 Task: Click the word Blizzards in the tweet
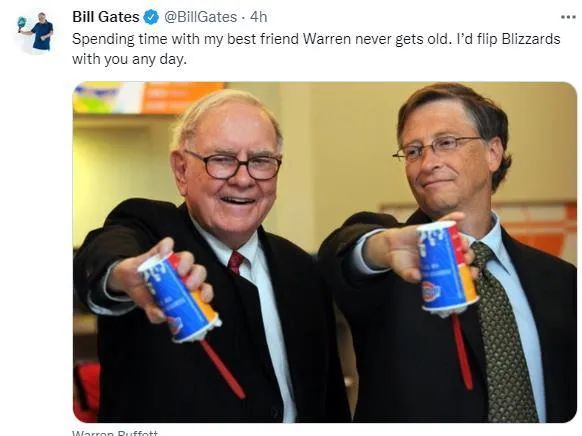(531, 39)
